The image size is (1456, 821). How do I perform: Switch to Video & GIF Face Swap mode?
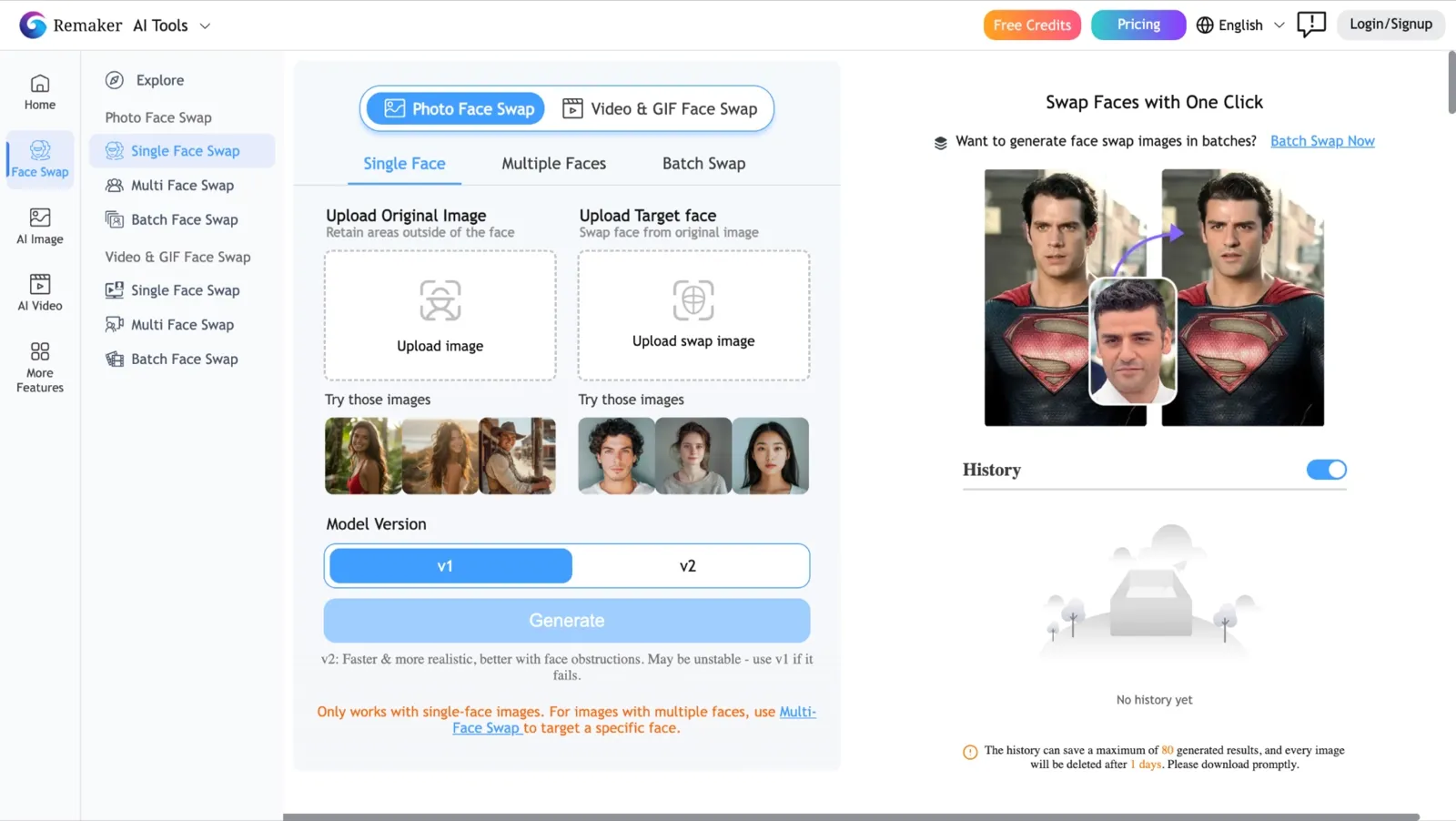(x=660, y=108)
